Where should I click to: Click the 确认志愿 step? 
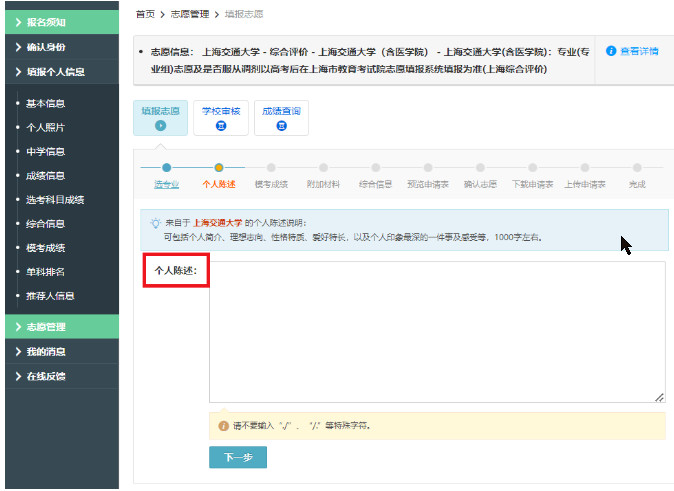pyautogui.click(x=480, y=184)
